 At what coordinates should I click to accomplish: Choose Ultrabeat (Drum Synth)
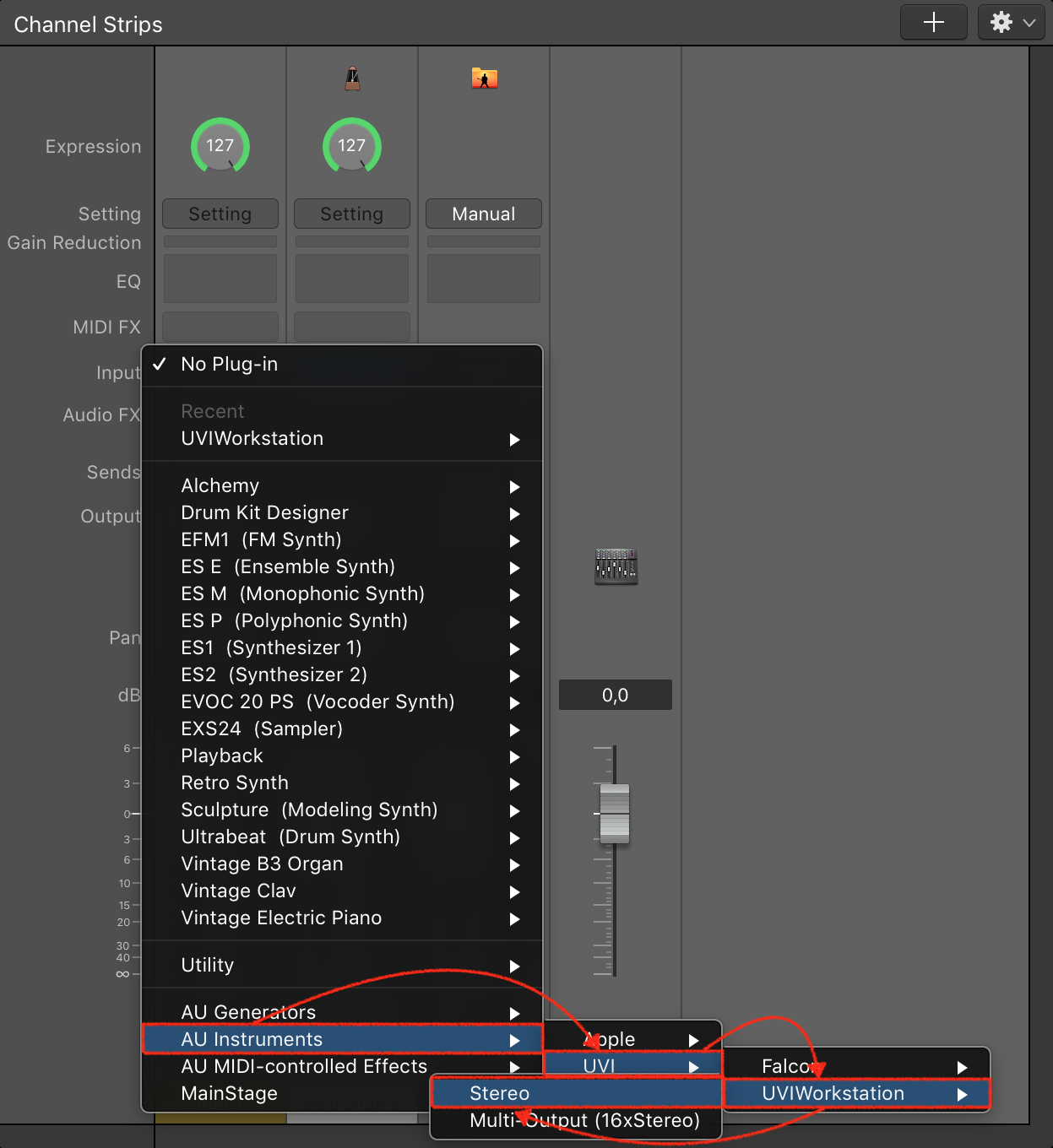point(342,837)
